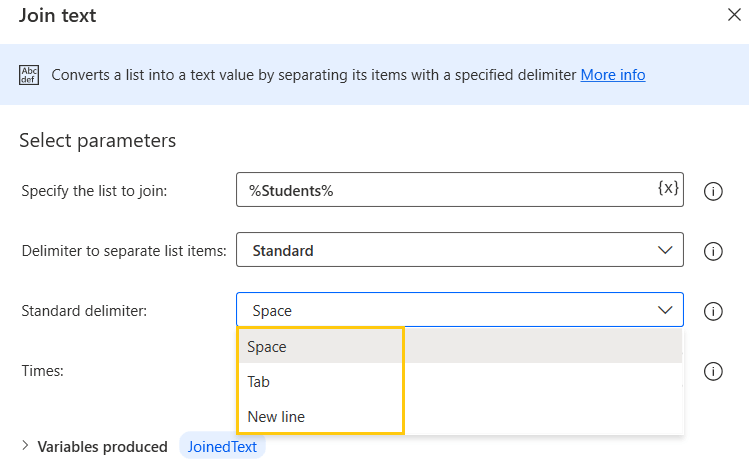
Task: Show info for Specify the list to join
Action: tap(713, 191)
